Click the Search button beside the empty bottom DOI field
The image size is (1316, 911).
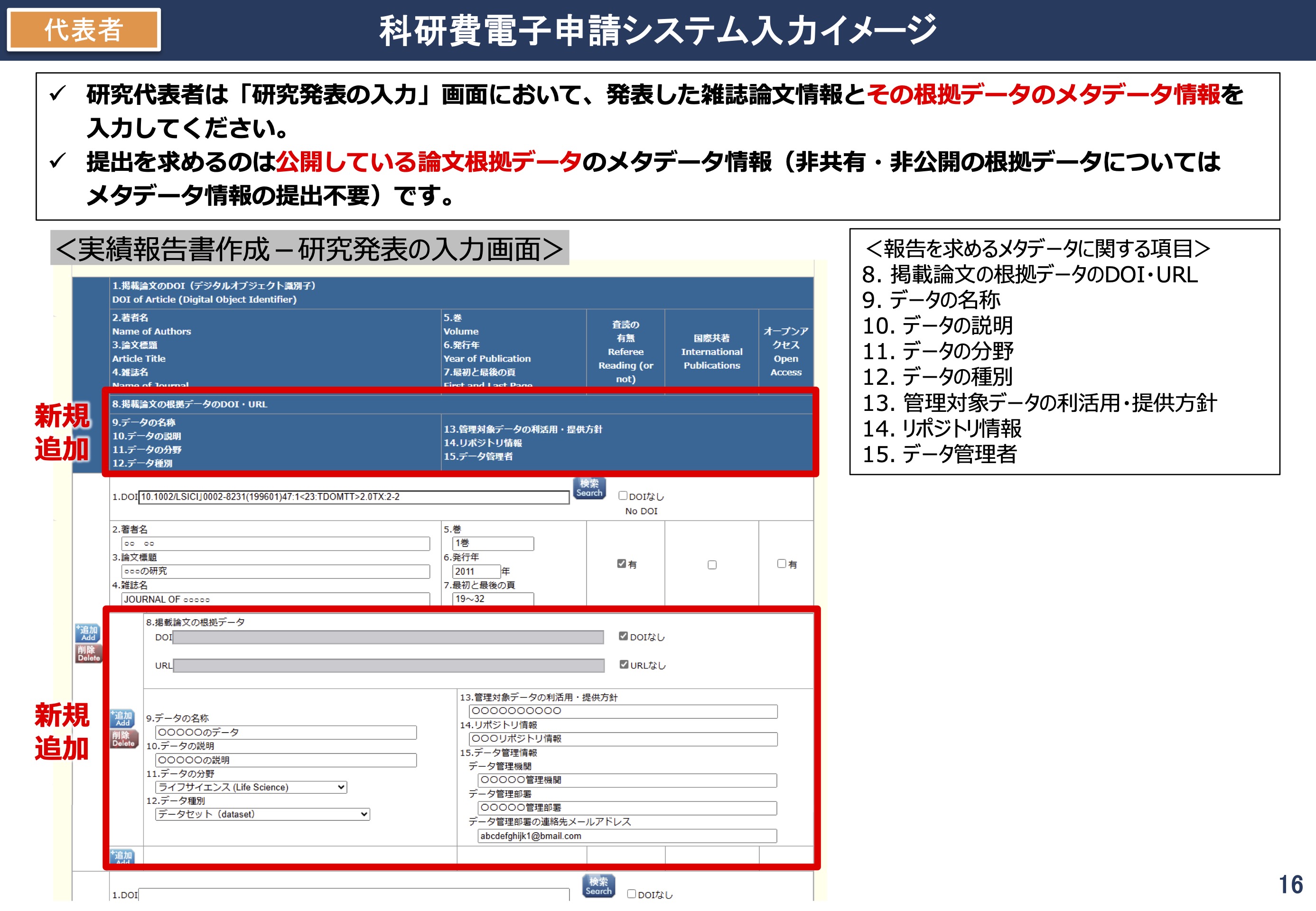pos(598,886)
